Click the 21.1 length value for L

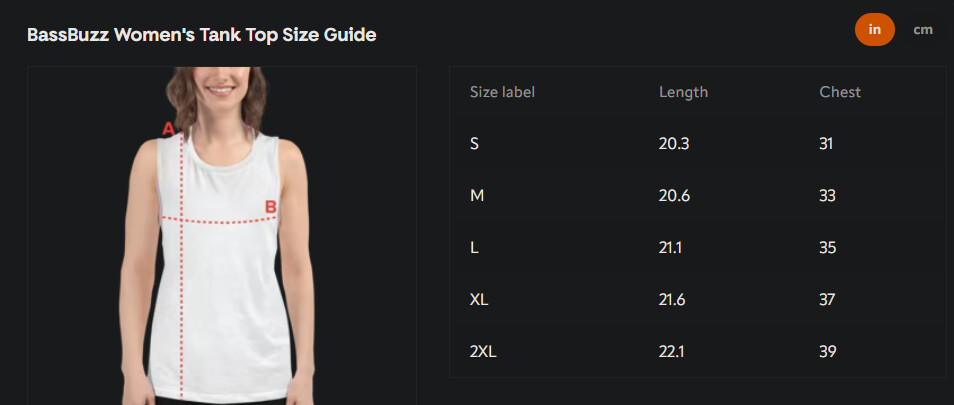coord(671,248)
